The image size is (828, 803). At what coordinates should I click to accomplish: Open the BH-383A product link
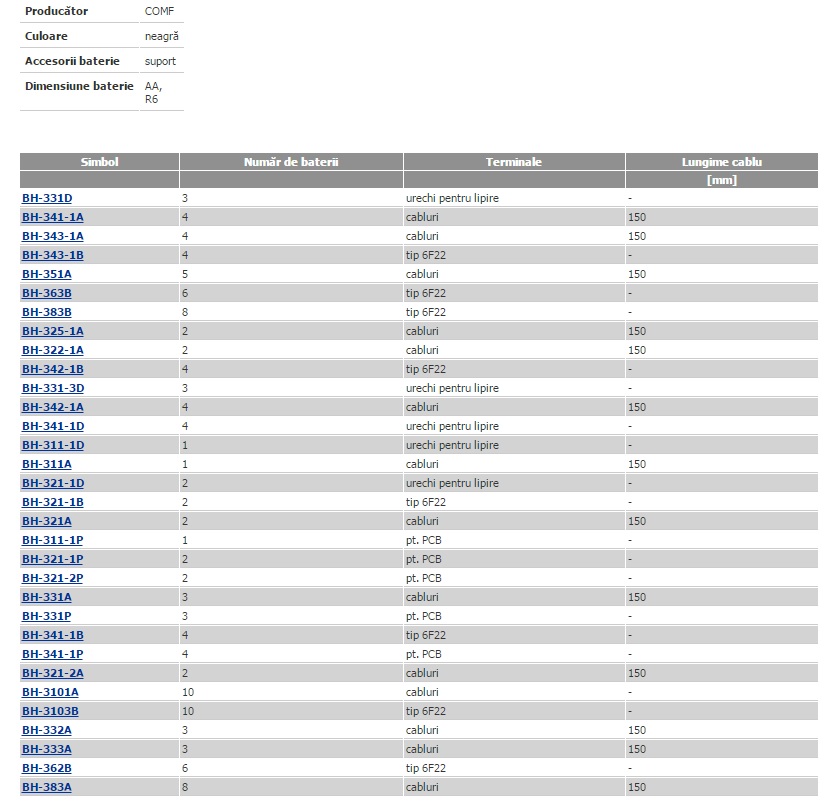pos(47,787)
